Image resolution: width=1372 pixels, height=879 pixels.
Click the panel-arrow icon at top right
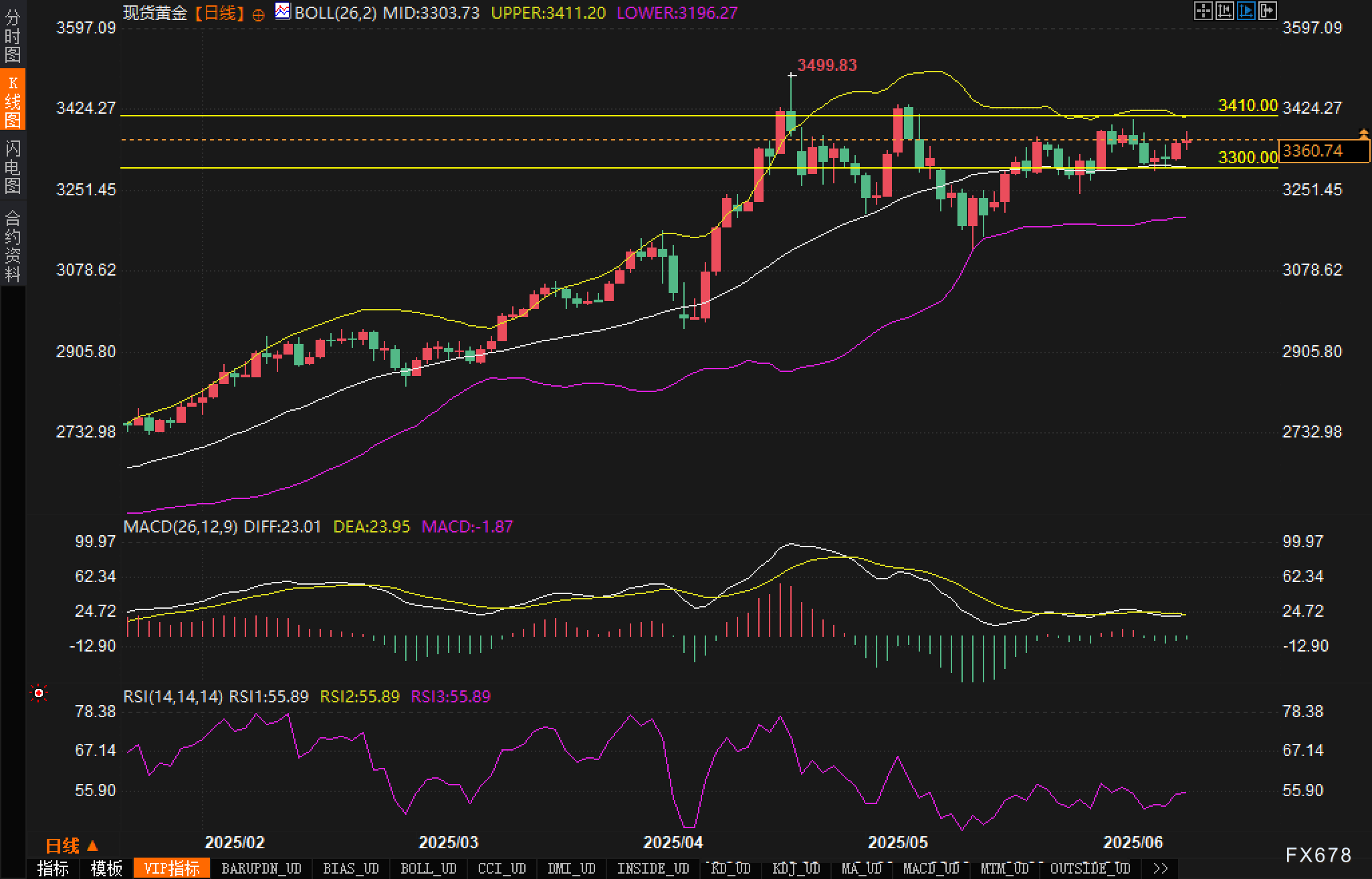tap(1267, 11)
